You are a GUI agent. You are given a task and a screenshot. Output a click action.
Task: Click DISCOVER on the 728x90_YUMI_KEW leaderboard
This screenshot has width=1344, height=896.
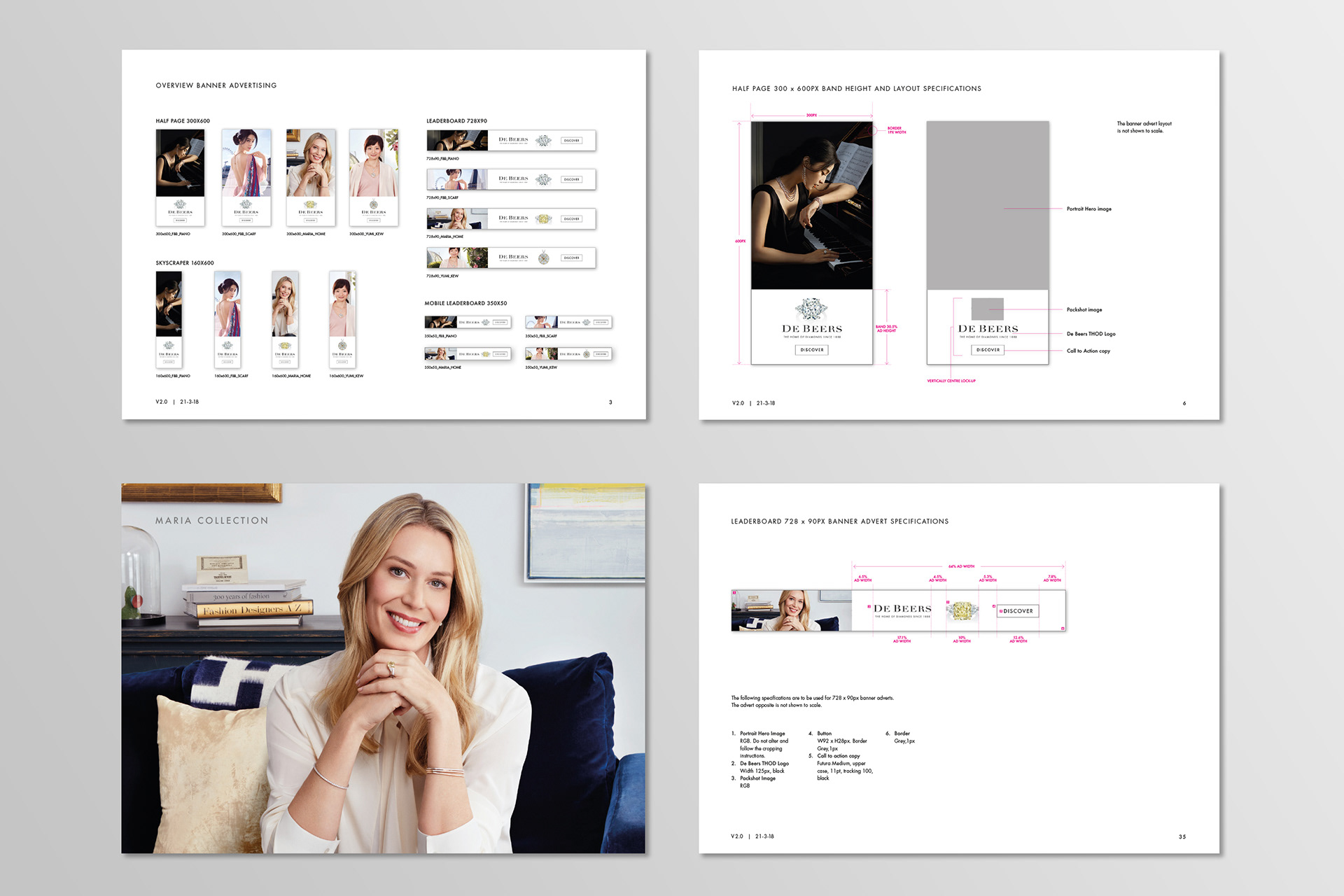tap(571, 258)
